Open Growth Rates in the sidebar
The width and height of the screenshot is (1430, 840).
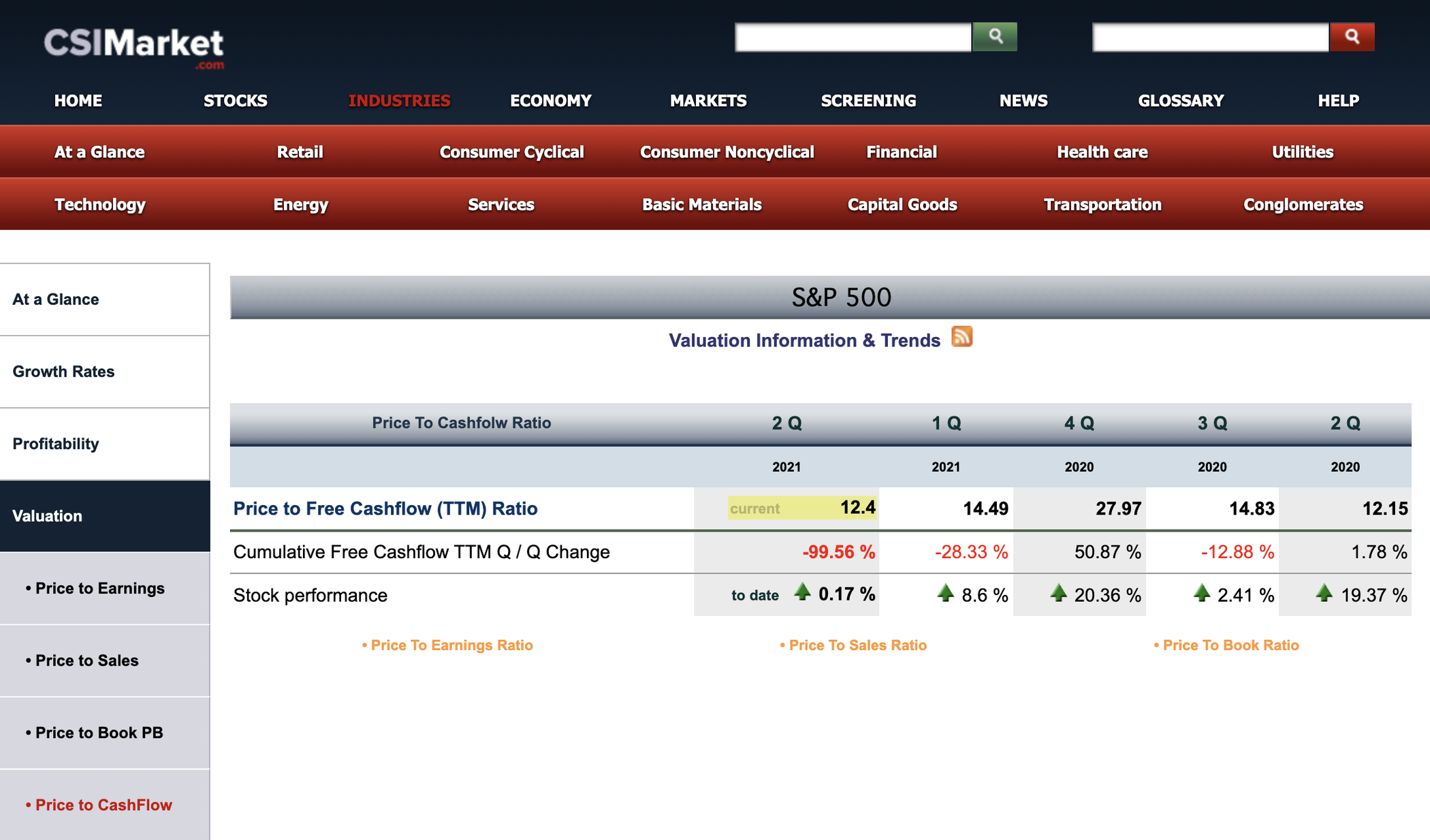105,372
